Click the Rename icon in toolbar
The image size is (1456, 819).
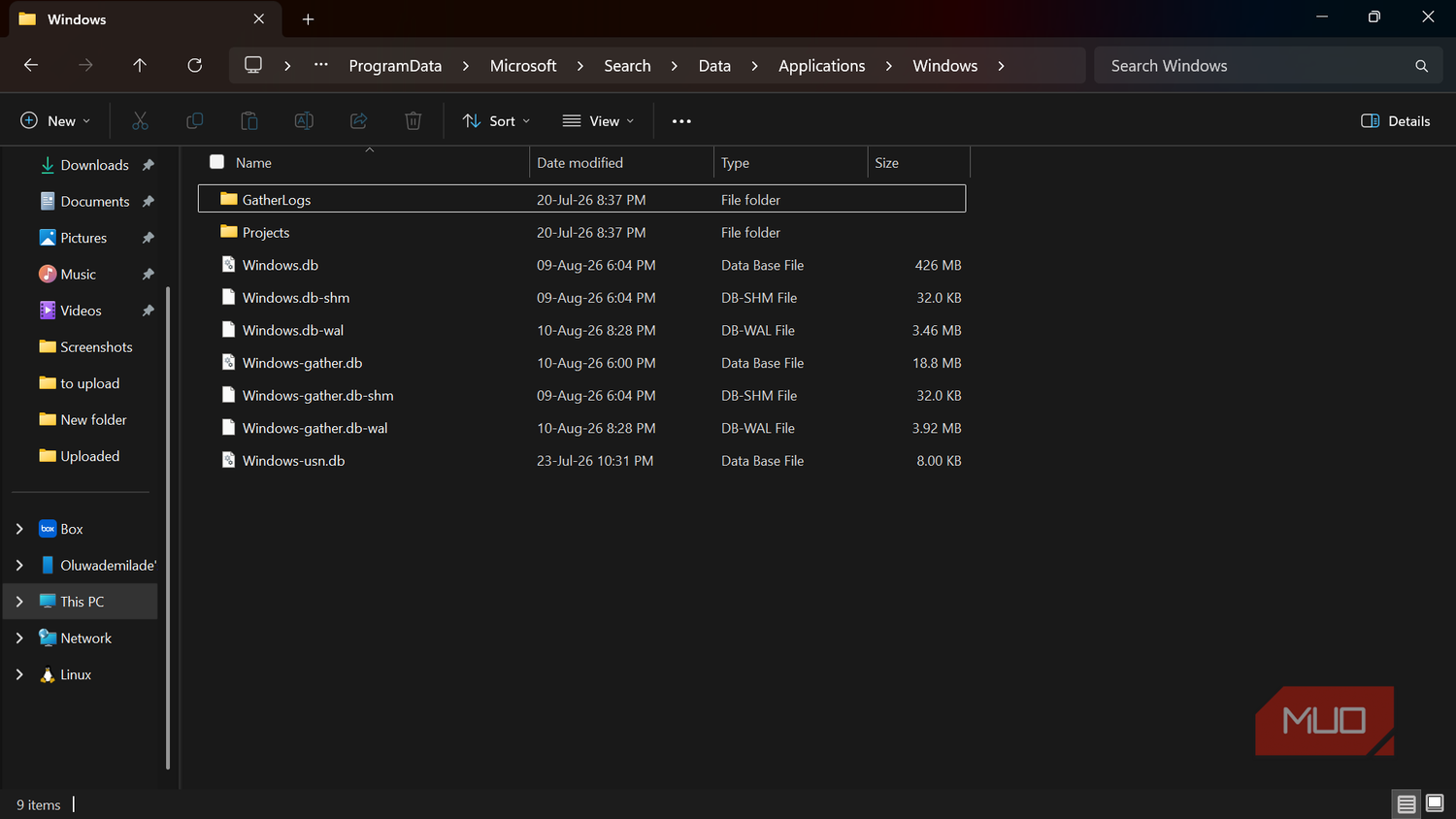click(x=304, y=120)
